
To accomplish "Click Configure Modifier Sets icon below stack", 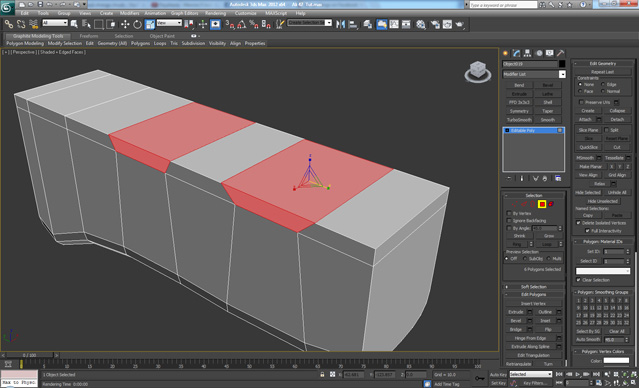I will pyautogui.click(x=558, y=179).
